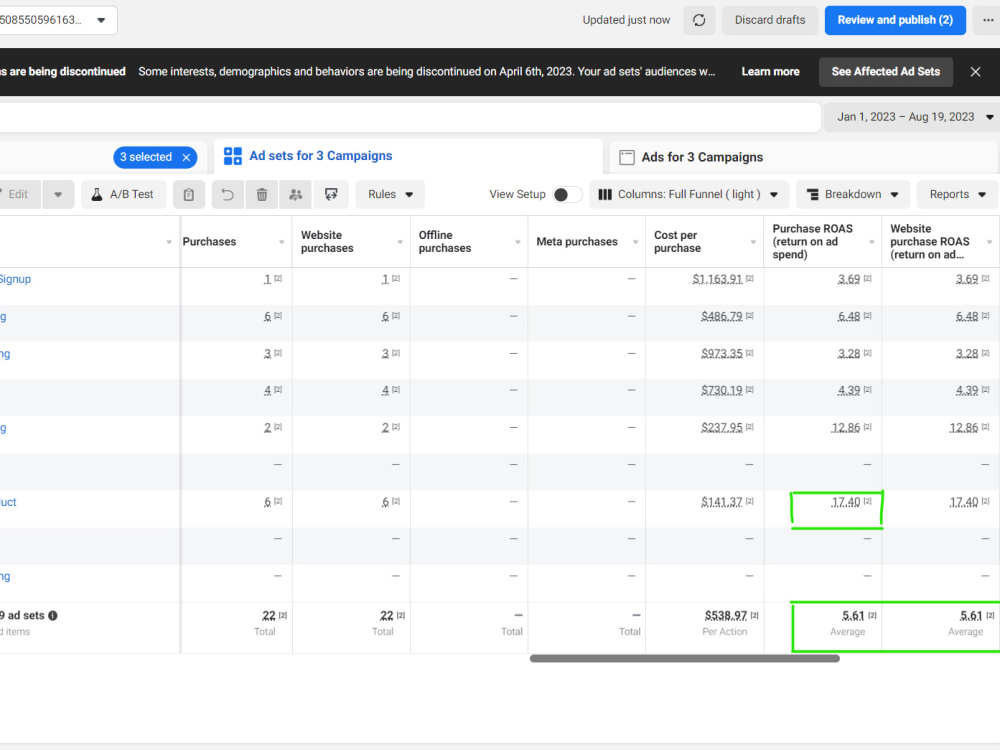Open the Breakdown dropdown
The height and width of the screenshot is (750, 1000).
pos(852,195)
